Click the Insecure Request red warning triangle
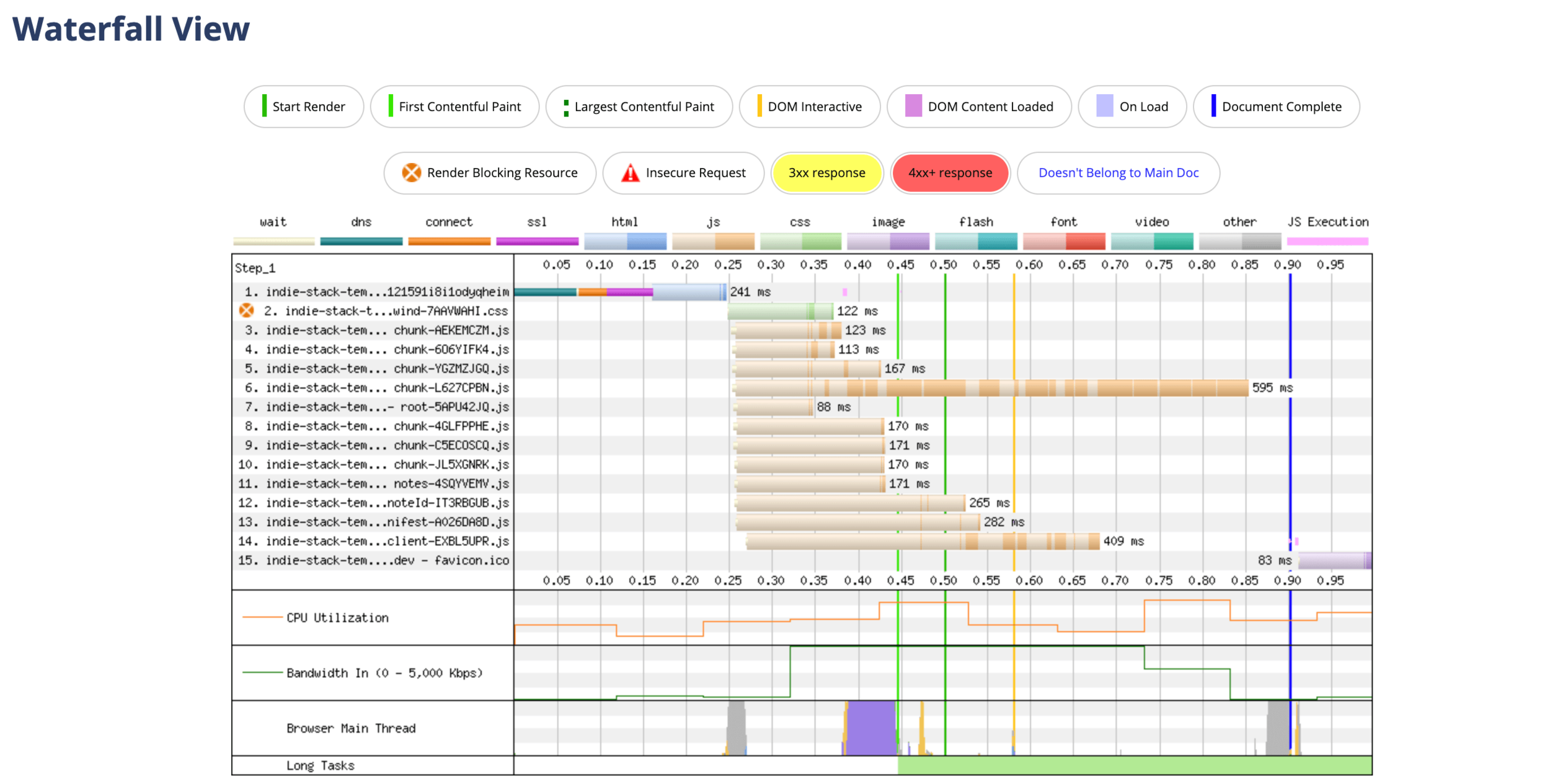Viewport: 1550px width, 784px height. coord(630,173)
